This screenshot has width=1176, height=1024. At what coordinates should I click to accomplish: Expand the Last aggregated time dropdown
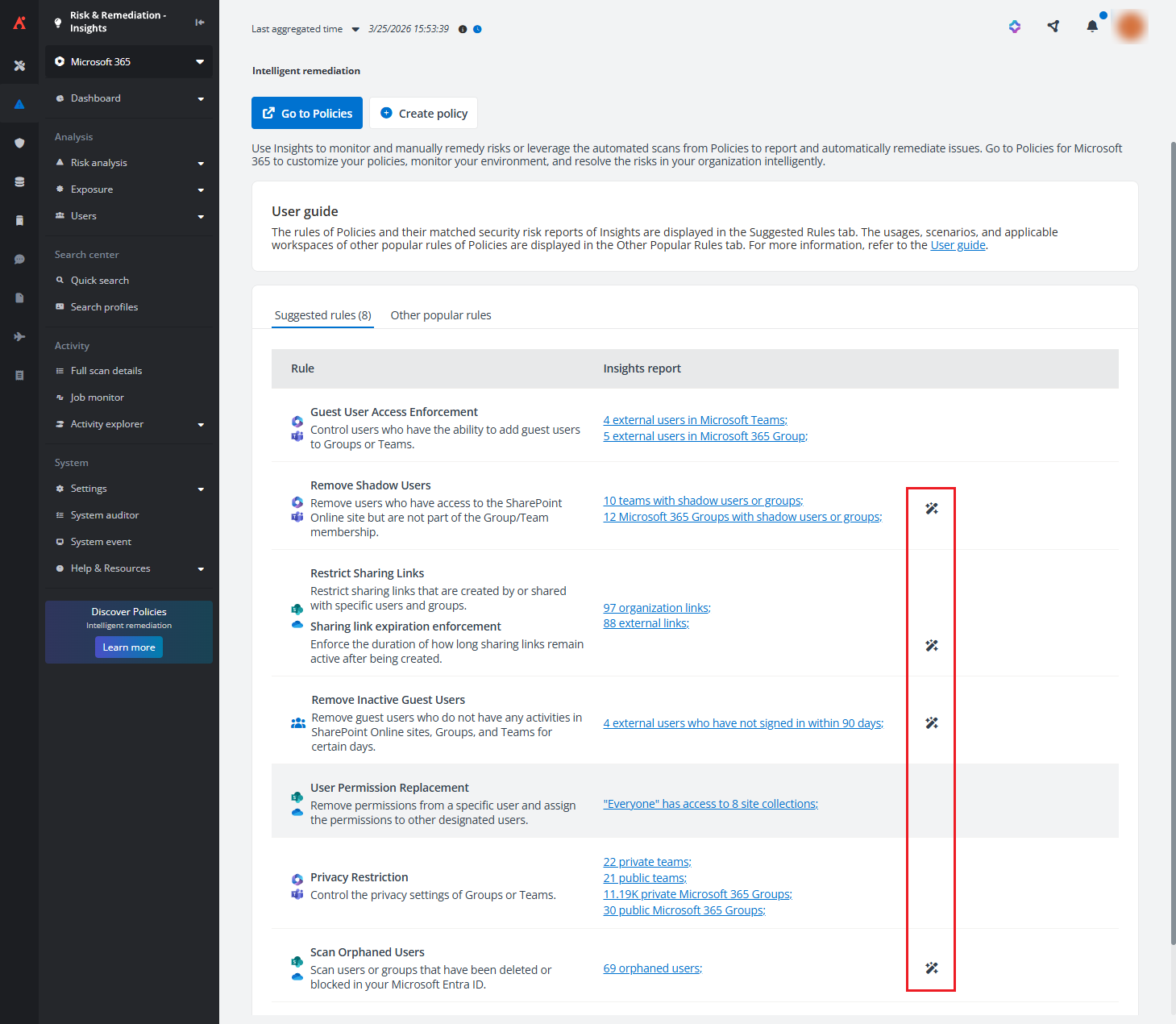(x=355, y=28)
